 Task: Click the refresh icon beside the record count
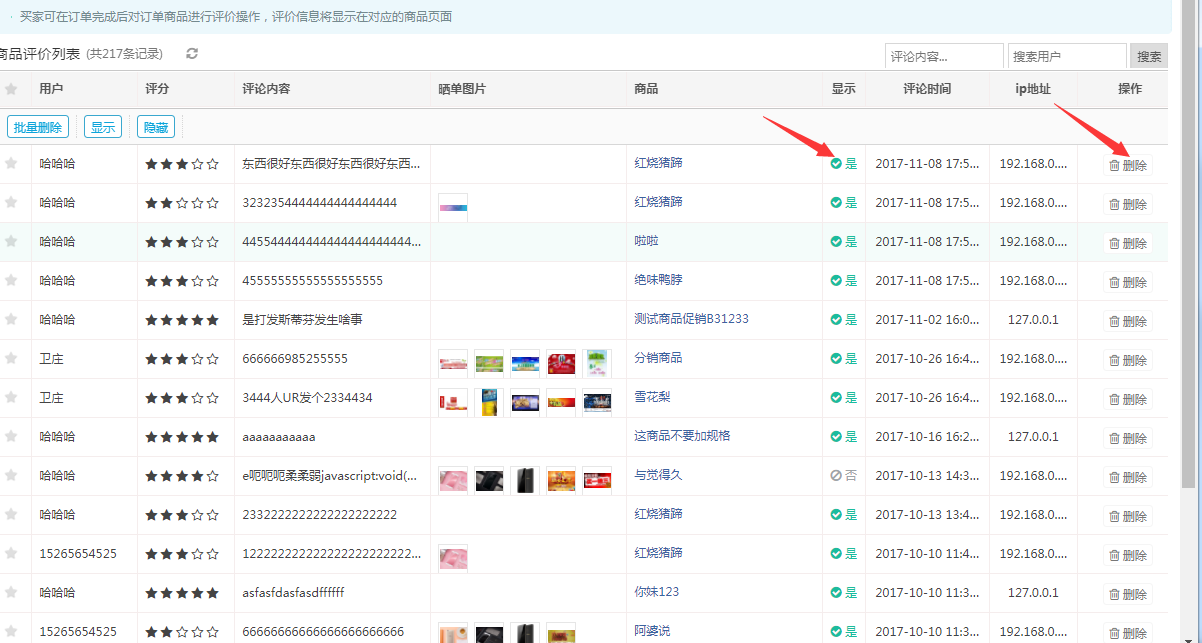point(192,54)
